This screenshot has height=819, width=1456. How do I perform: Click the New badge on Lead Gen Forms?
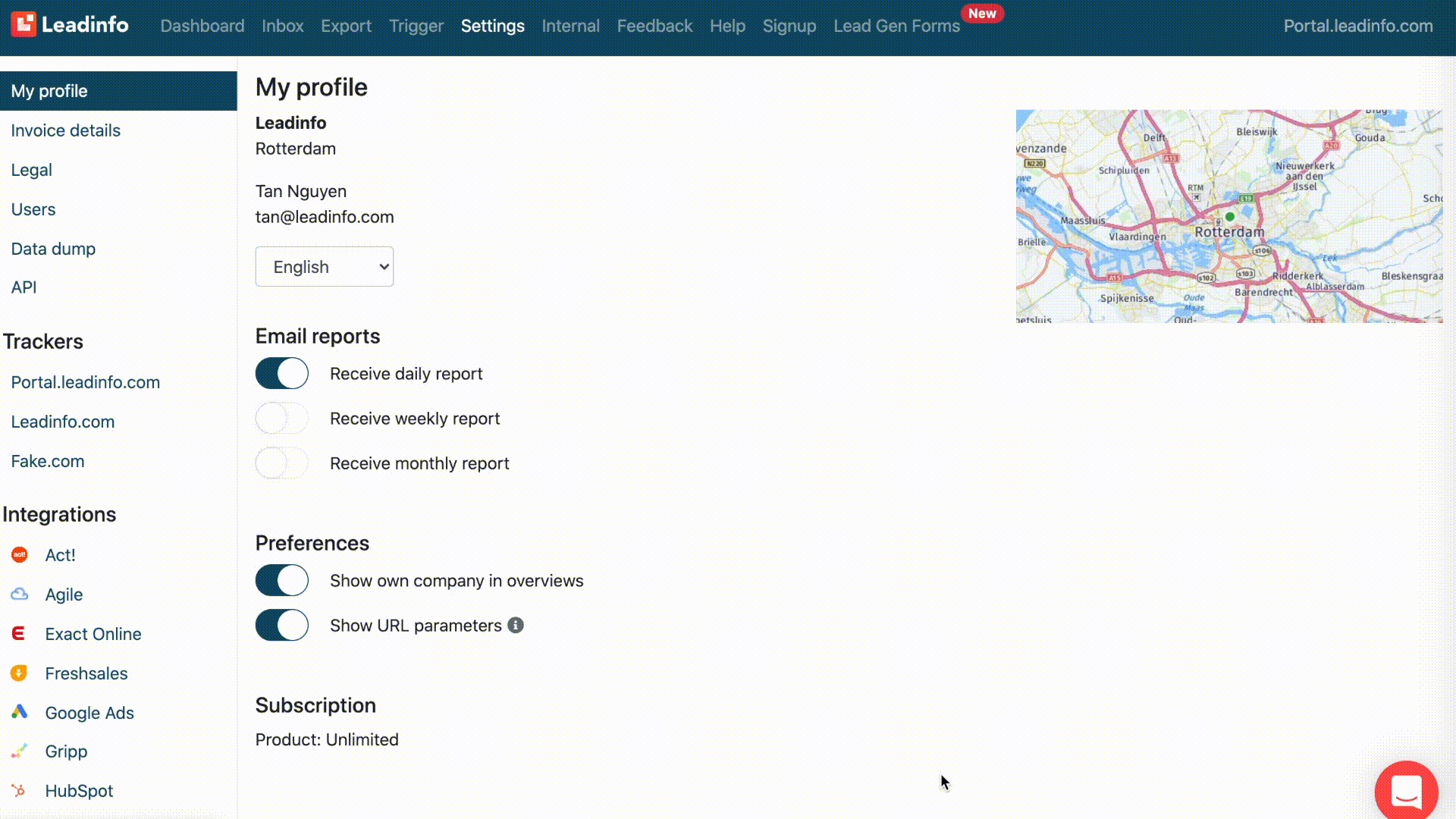(982, 14)
